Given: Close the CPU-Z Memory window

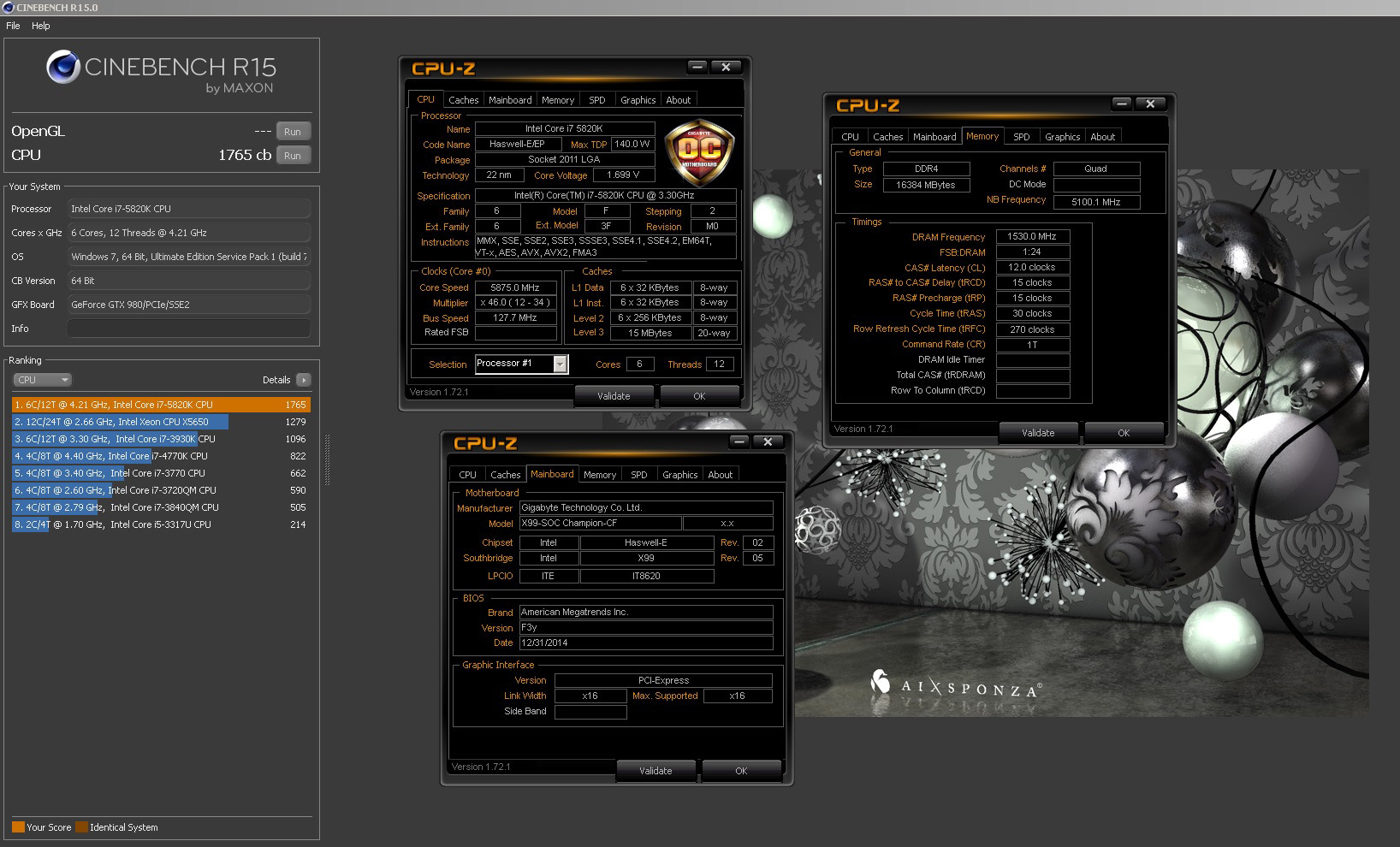Looking at the screenshot, I should tap(1150, 104).
